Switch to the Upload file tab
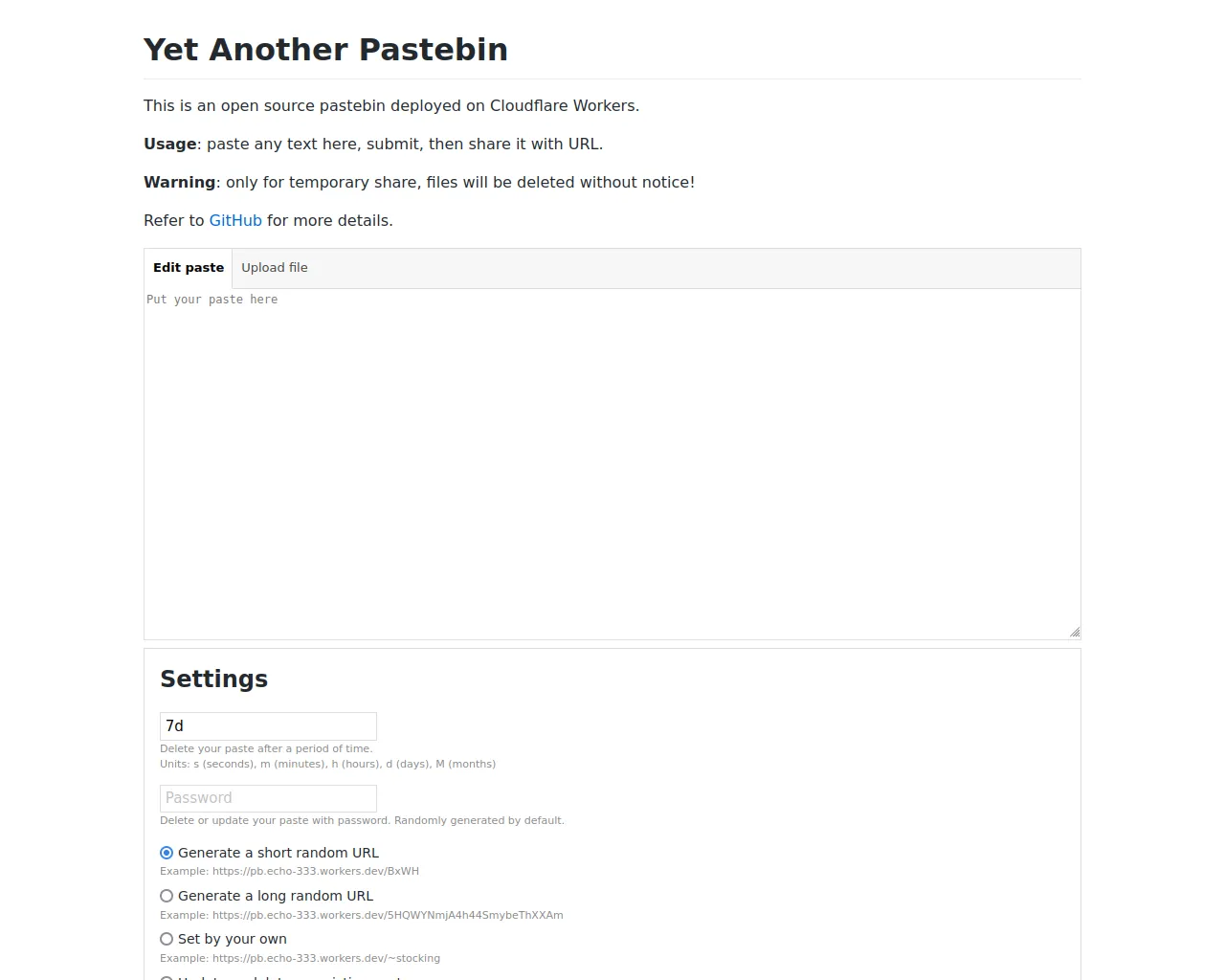The image size is (1225, 980). (x=274, y=268)
